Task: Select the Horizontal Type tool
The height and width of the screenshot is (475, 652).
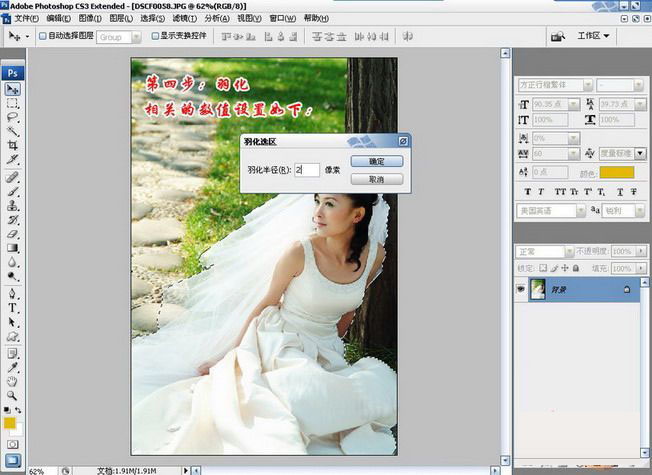Action: click(x=13, y=308)
